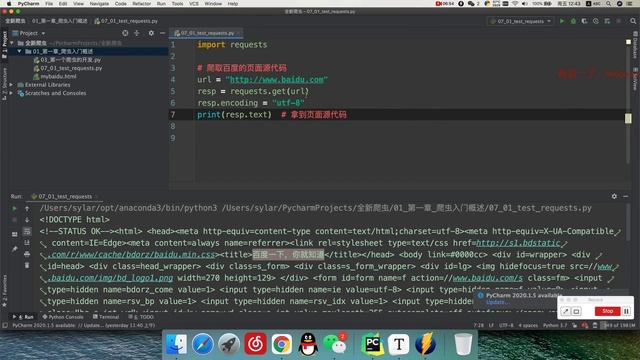
Task: Toggle the Favorites side tool button
Action: (4, 292)
